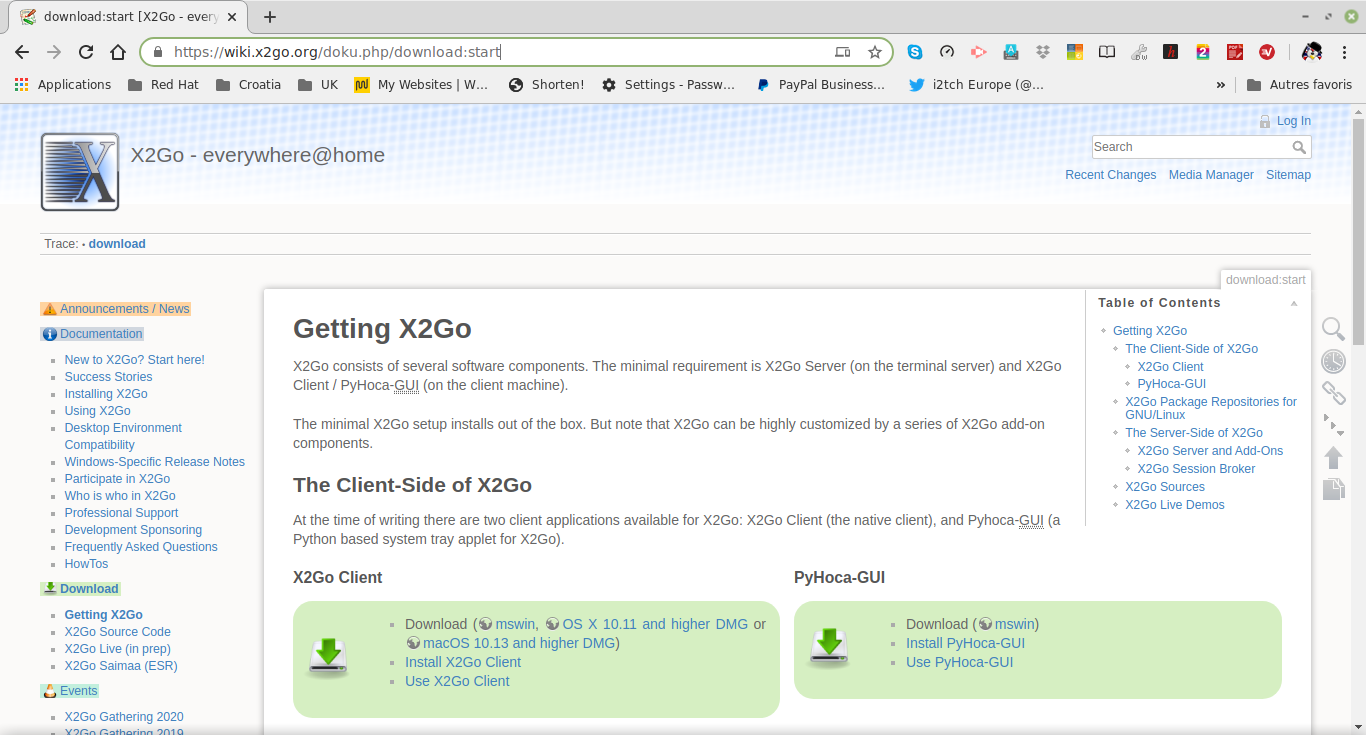Go back to the previous page
Viewport: 1366px width, 735px height.
point(22,52)
